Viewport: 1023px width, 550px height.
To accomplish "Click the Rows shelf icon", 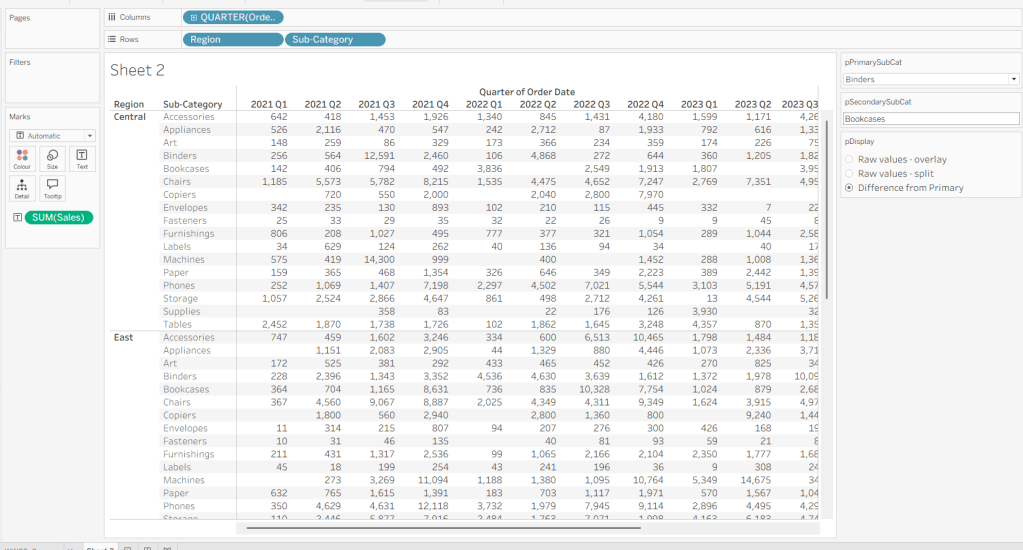I will tap(111, 39).
